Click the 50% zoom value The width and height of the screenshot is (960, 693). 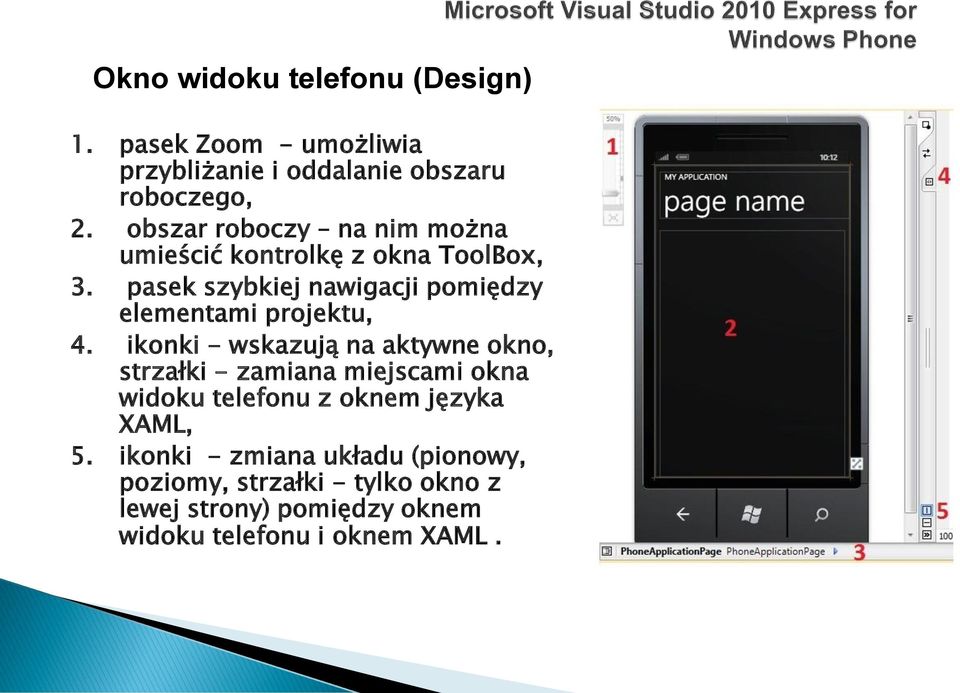(x=613, y=119)
